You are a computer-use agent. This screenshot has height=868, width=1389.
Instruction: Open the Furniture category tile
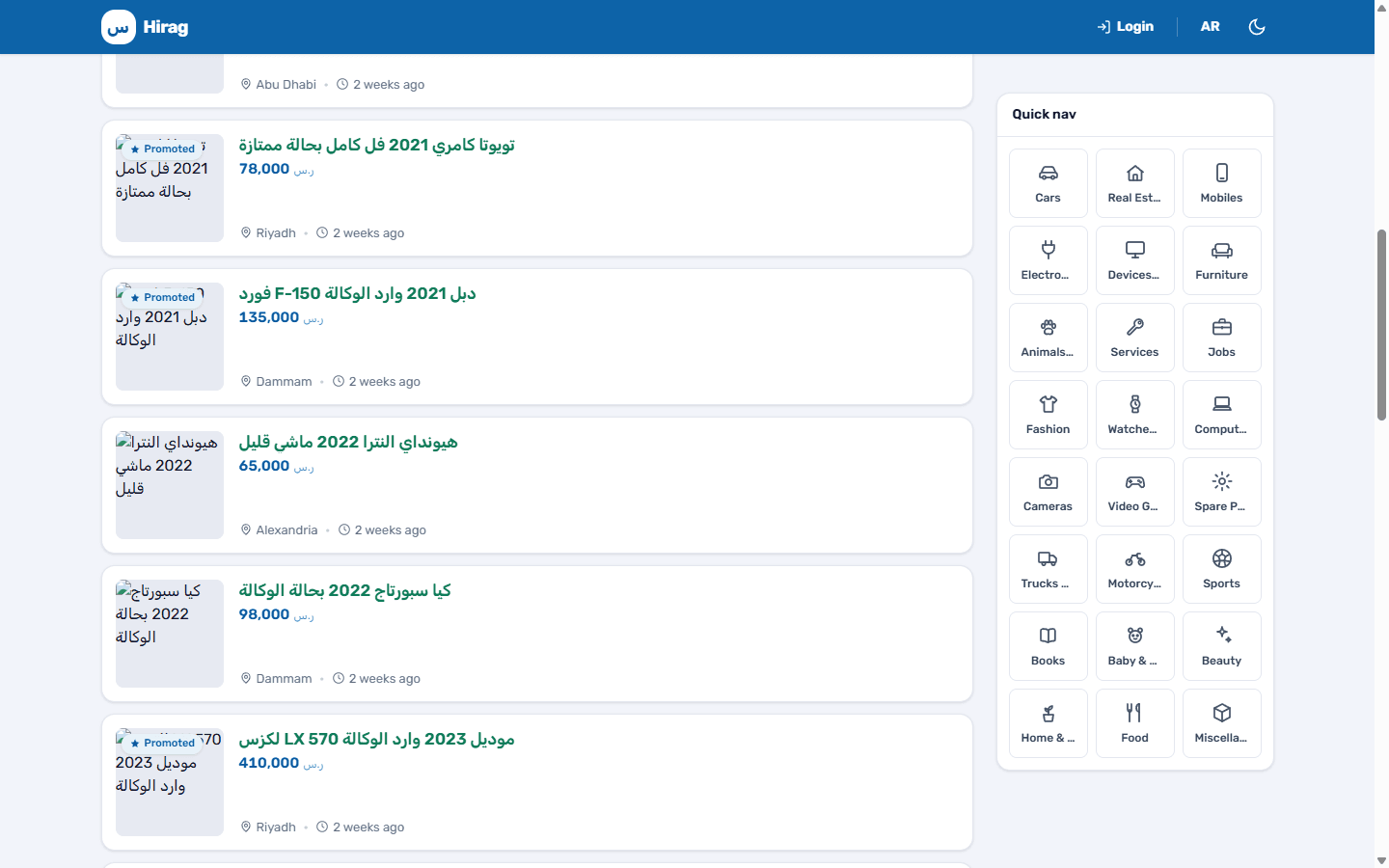point(1221,260)
